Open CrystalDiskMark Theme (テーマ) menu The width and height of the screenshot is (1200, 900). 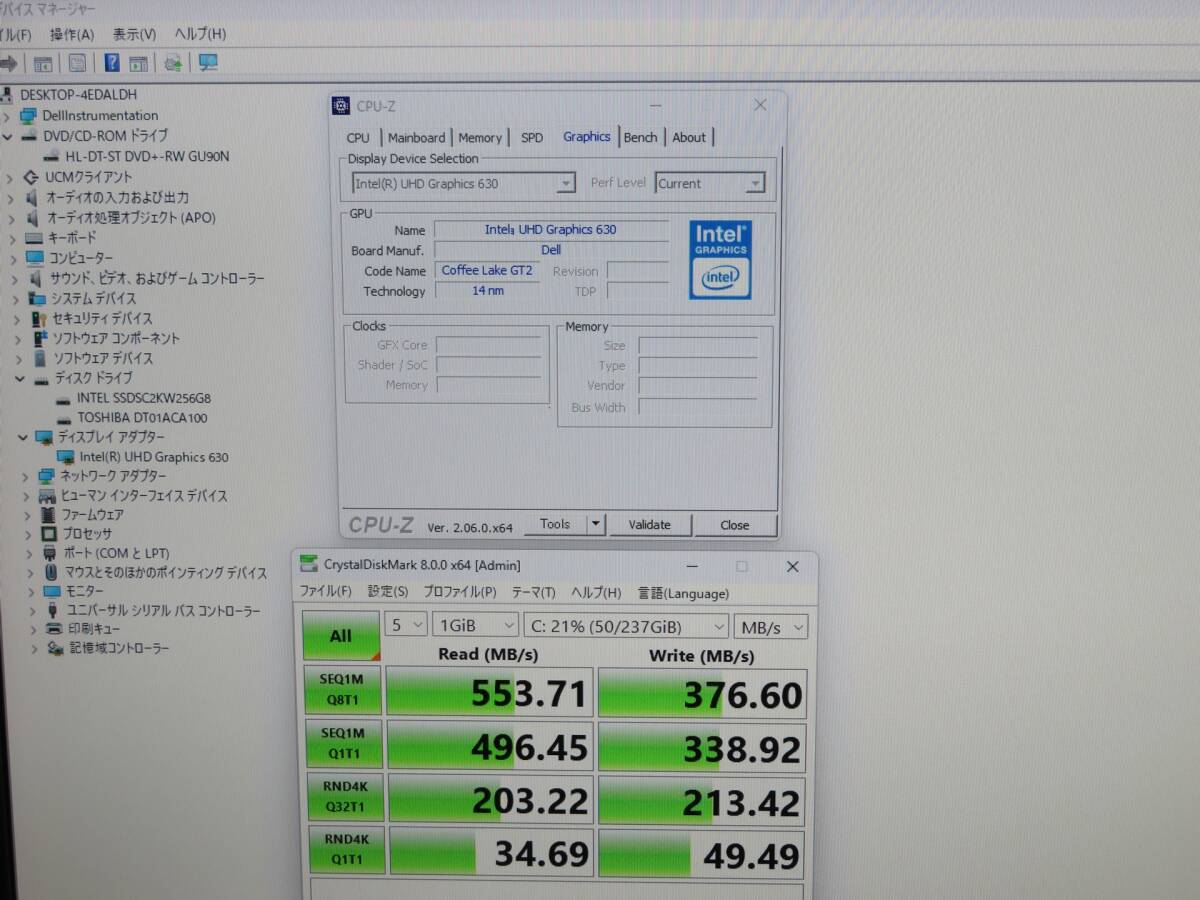click(x=533, y=593)
